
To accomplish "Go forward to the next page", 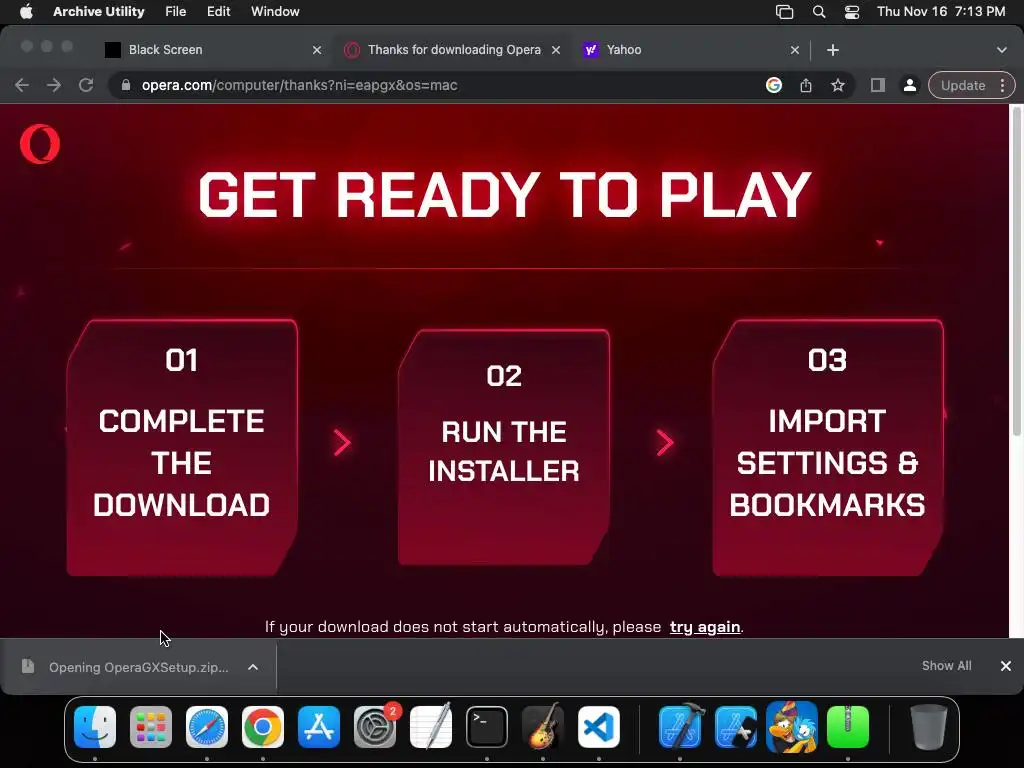I will click(x=54, y=85).
